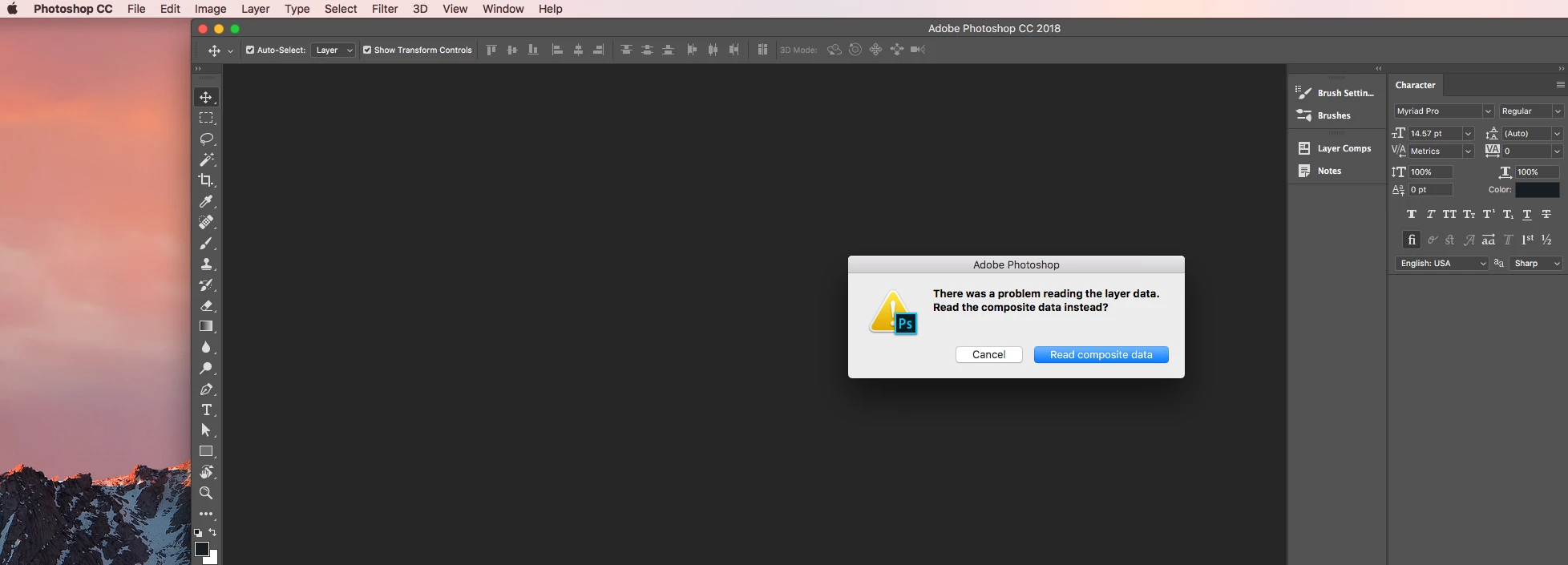This screenshot has width=1568, height=565.
Task: Open the English: USA language dropdown
Action: coord(1441,263)
